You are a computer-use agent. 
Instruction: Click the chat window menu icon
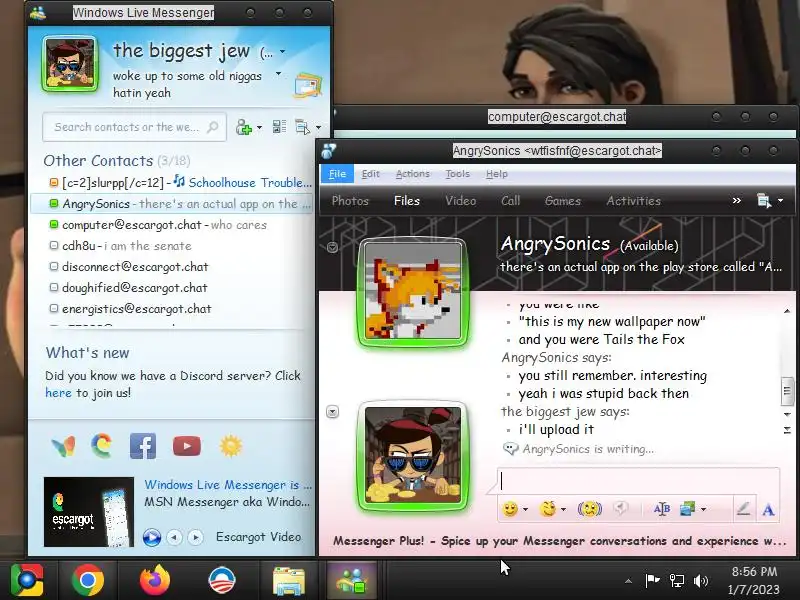764,201
